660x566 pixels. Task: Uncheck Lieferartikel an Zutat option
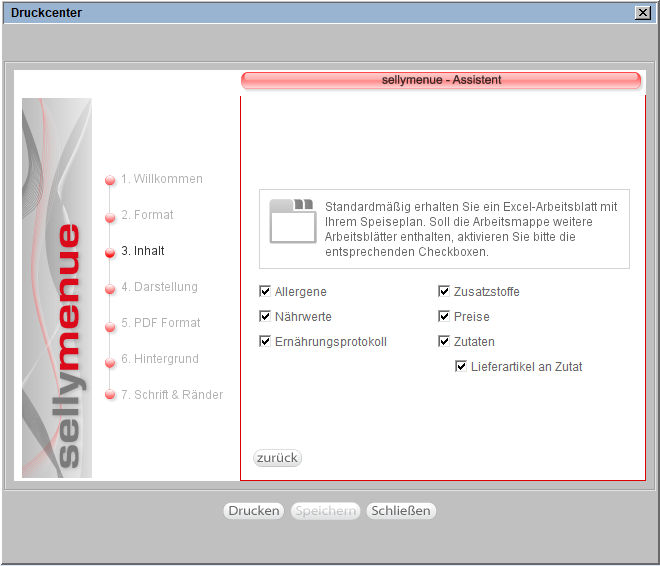coord(461,367)
